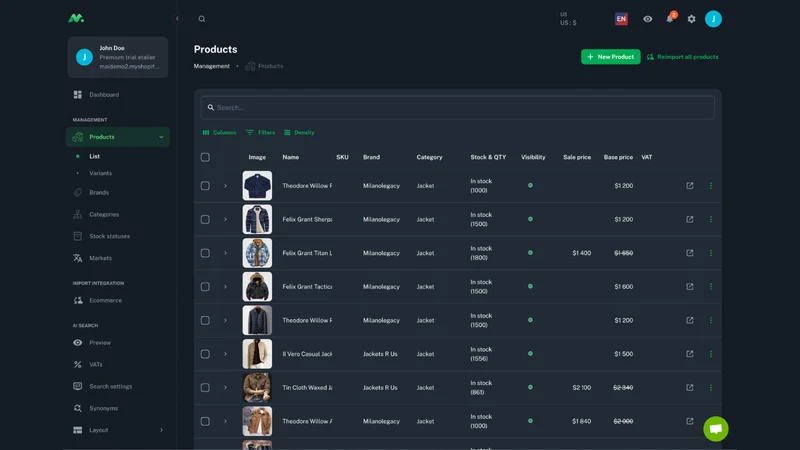Viewport: 800px width, 450px height.
Task: Open external link for Felix Grant Titan row
Action: coord(689,253)
